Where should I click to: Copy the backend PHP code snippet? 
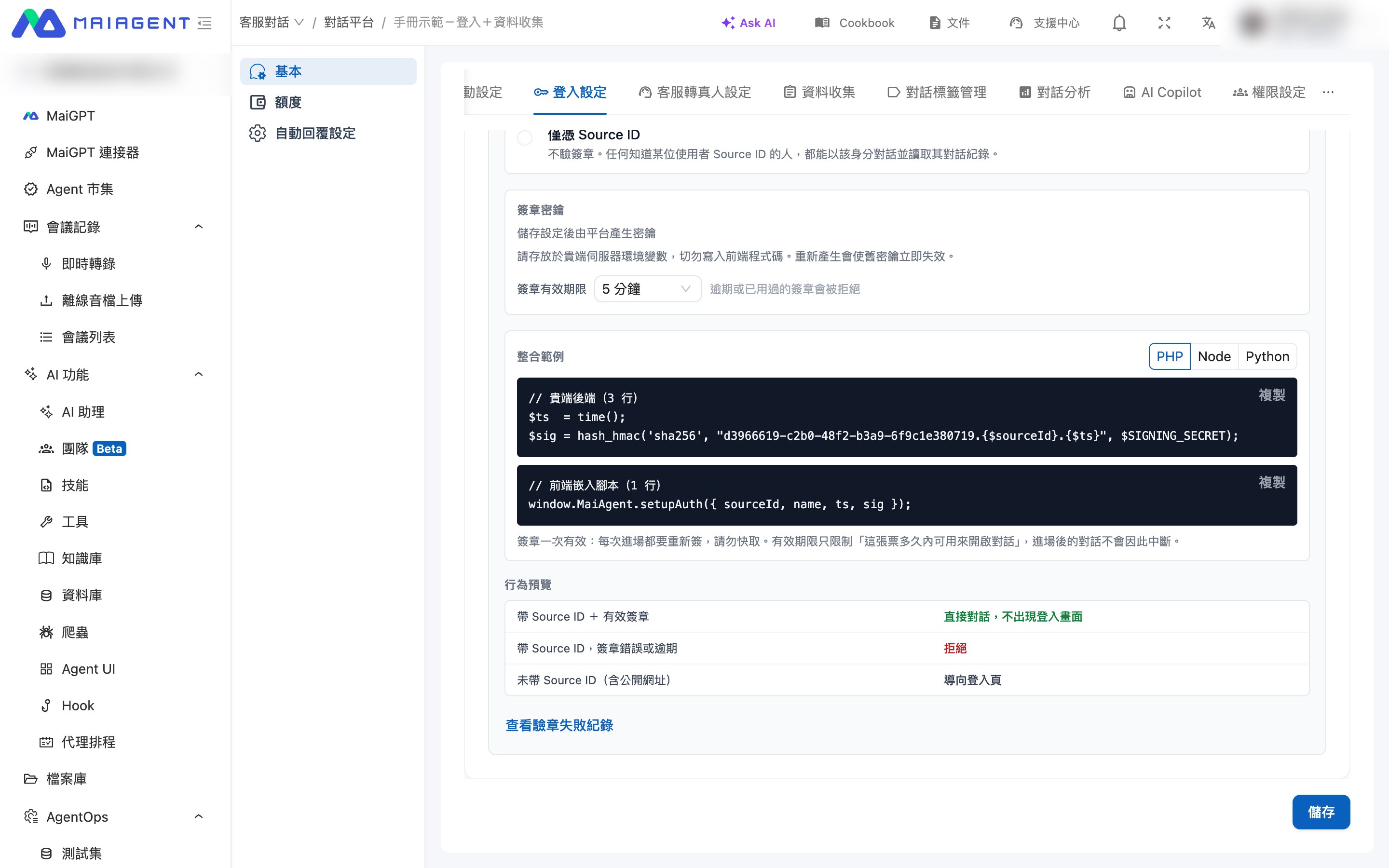1271,395
